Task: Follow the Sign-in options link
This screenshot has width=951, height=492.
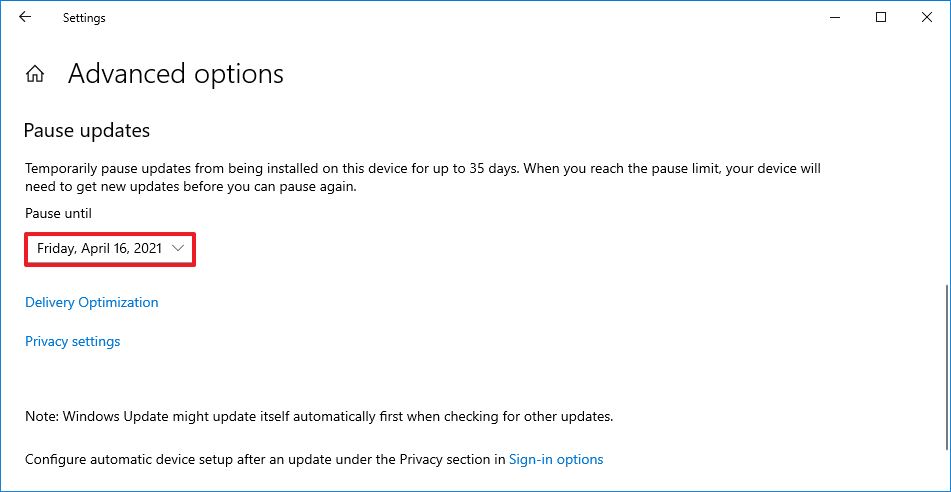Action: (x=556, y=460)
